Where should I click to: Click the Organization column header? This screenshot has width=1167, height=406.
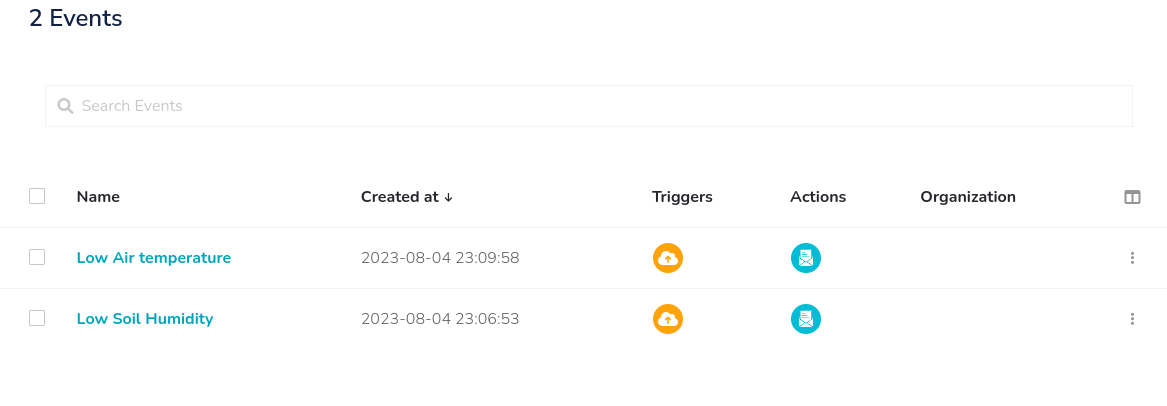click(x=968, y=197)
